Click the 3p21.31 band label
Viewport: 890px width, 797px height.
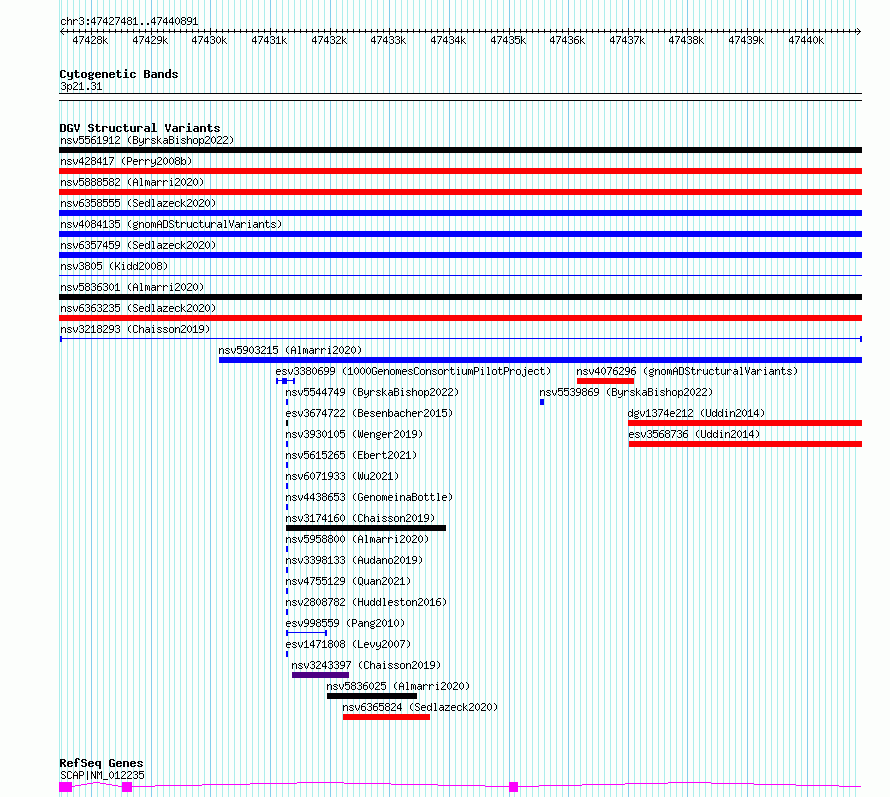(81, 86)
